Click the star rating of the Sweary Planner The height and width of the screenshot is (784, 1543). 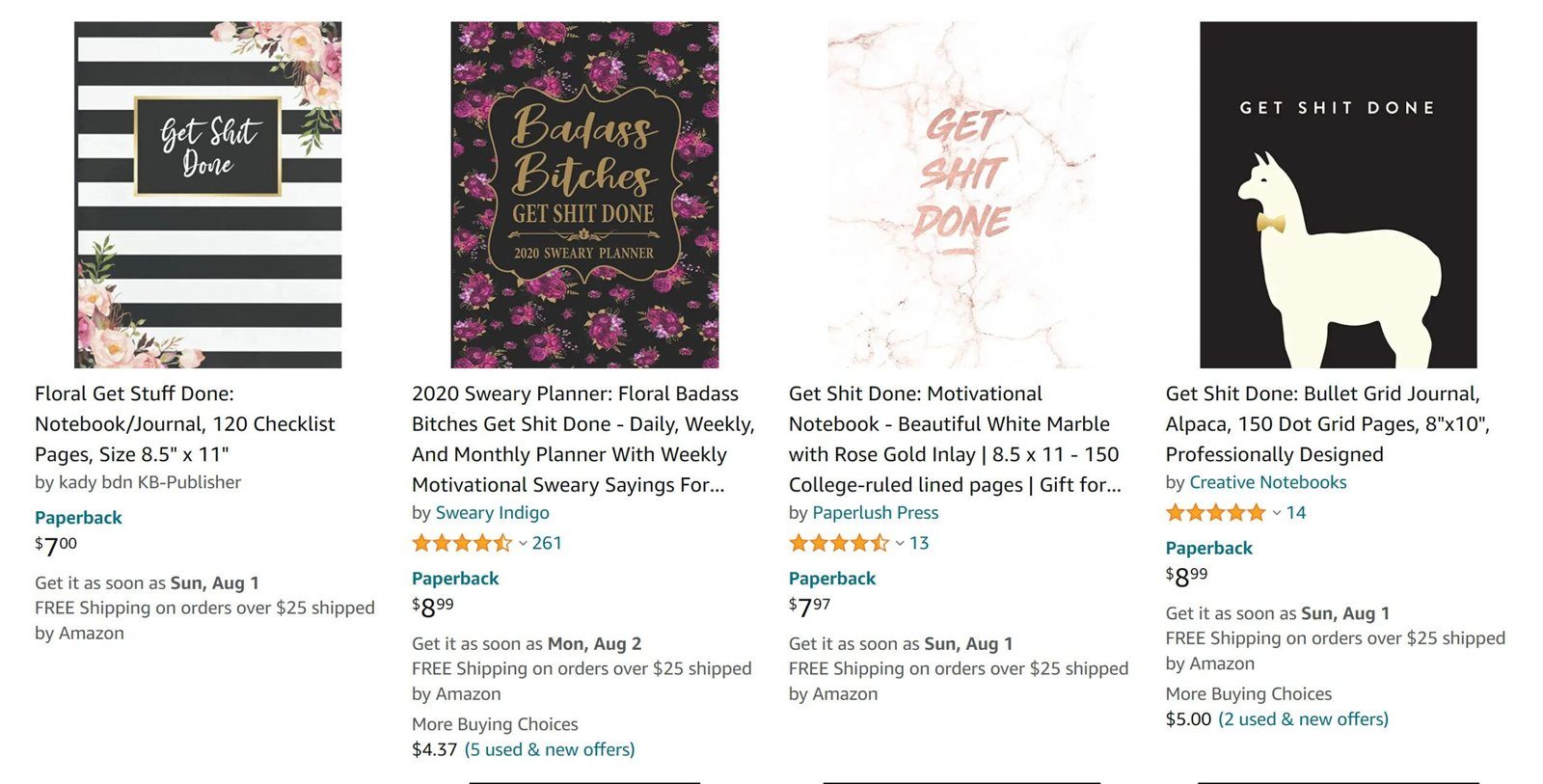click(x=462, y=543)
